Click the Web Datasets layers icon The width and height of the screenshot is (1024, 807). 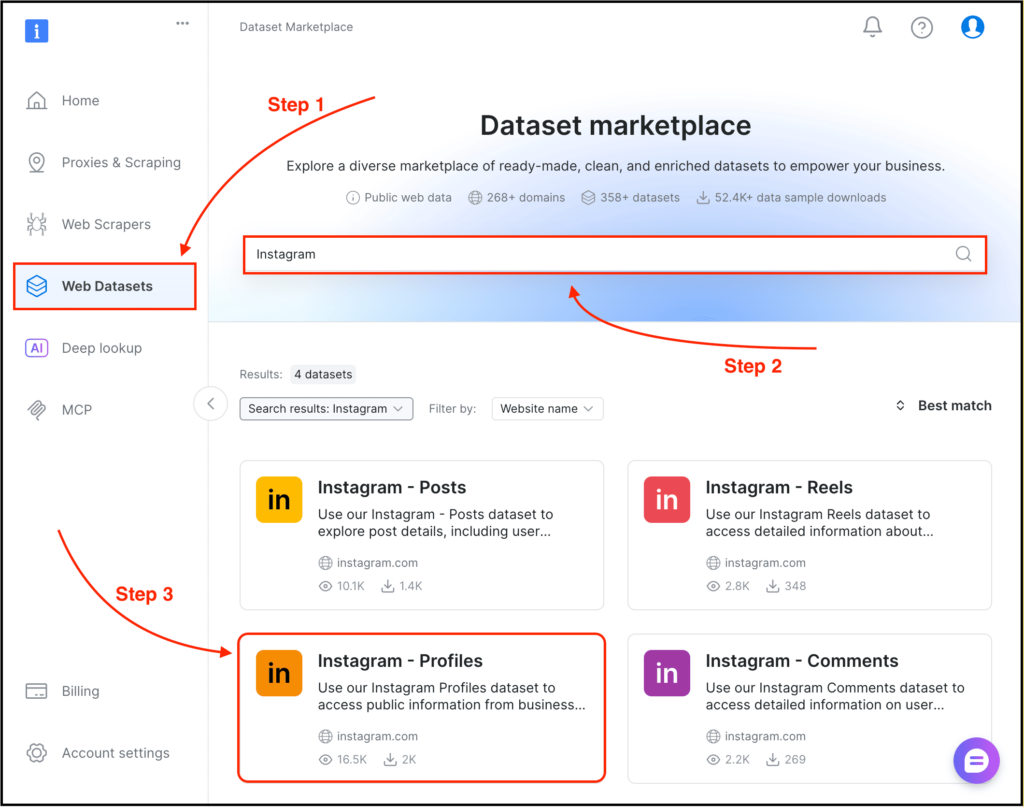[37, 286]
